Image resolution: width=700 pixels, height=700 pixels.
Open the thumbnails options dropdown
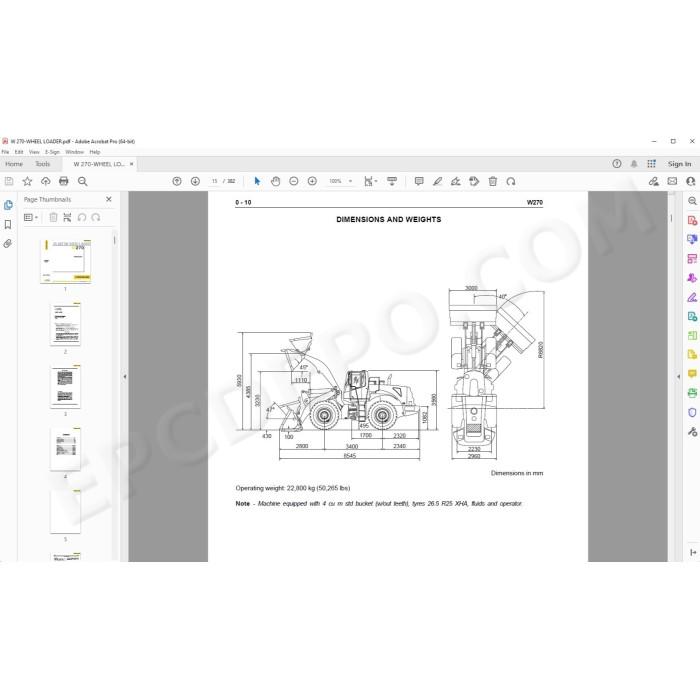(x=31, y=217)
